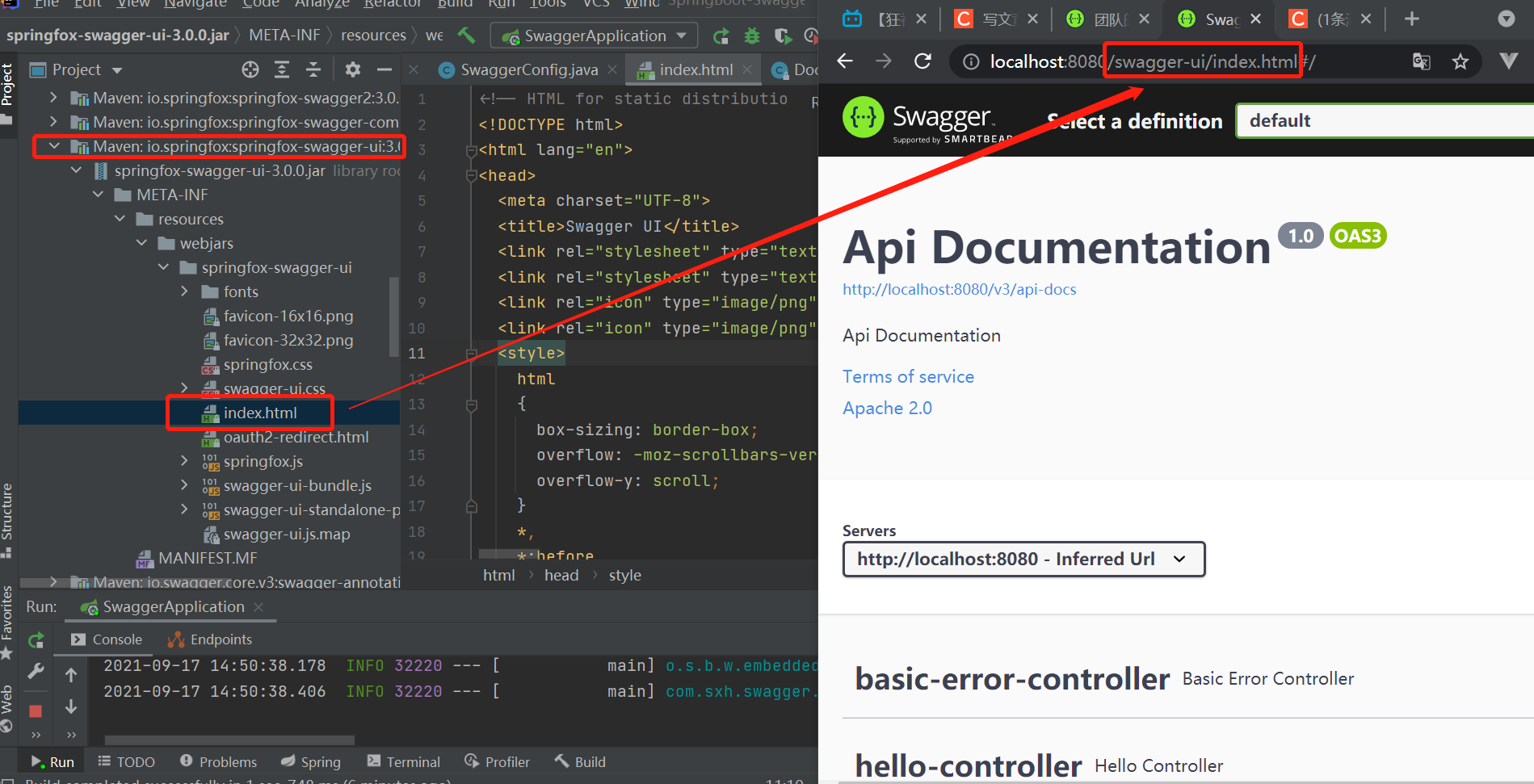This screenshot has height=784, width=1534.
Task: Click the Build hammer icon in toolbar
Action: tap(466, 35)
